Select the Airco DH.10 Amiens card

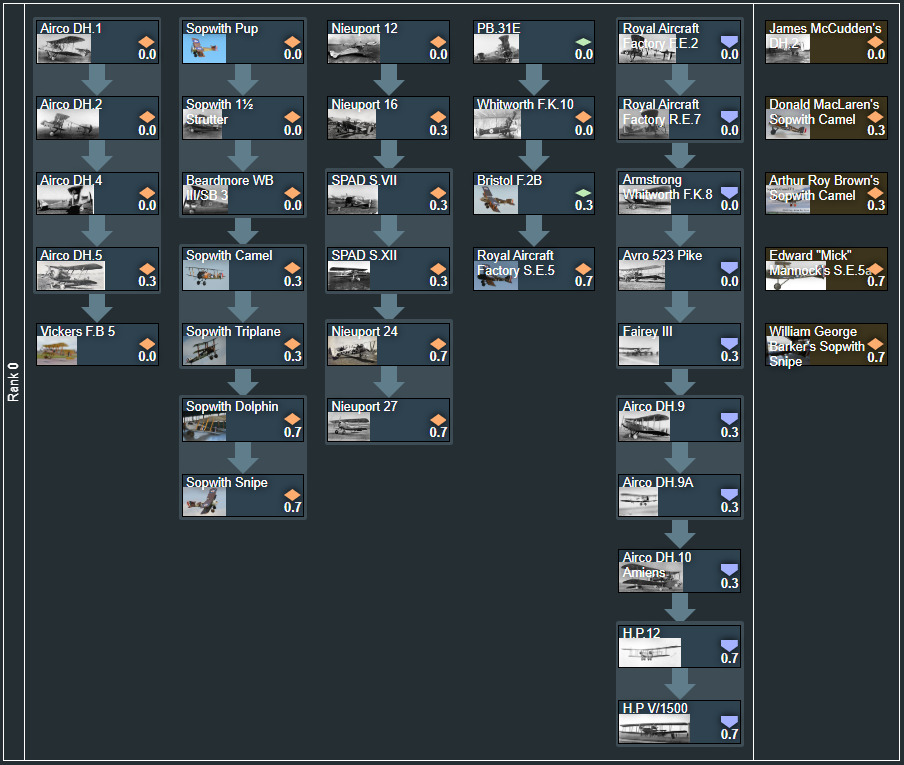pyautogui.click(x=680, y=571)
